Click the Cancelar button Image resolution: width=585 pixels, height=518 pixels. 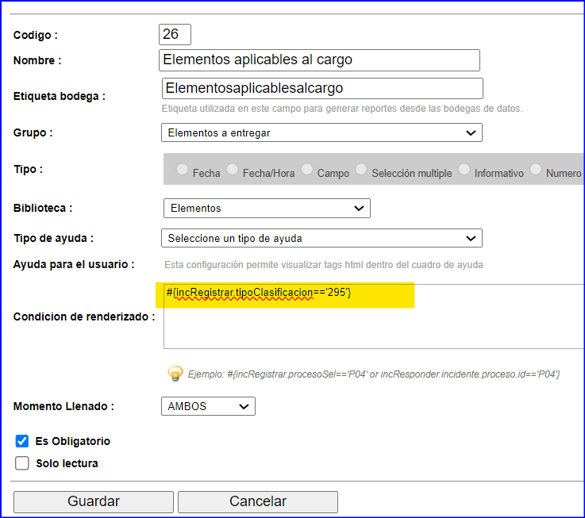coord(258,502)
